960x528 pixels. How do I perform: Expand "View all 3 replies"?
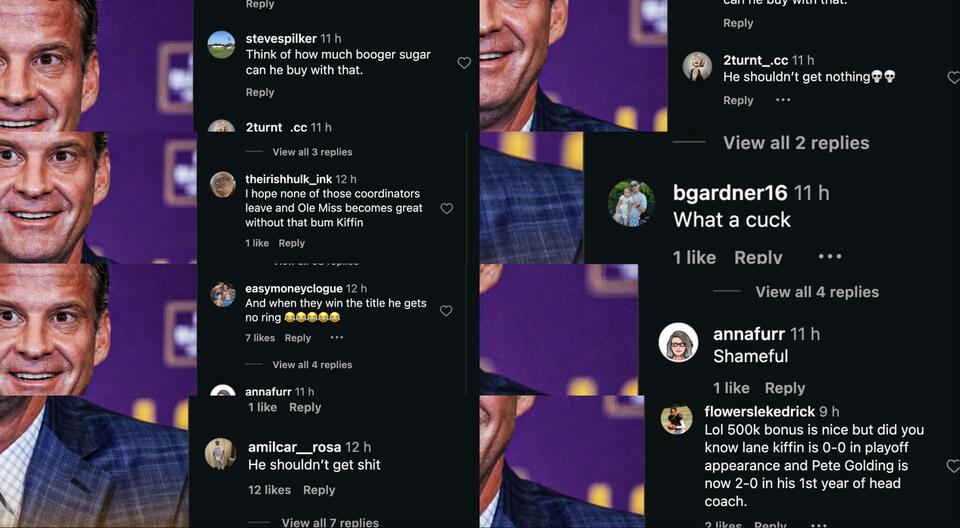pos(312,152)
